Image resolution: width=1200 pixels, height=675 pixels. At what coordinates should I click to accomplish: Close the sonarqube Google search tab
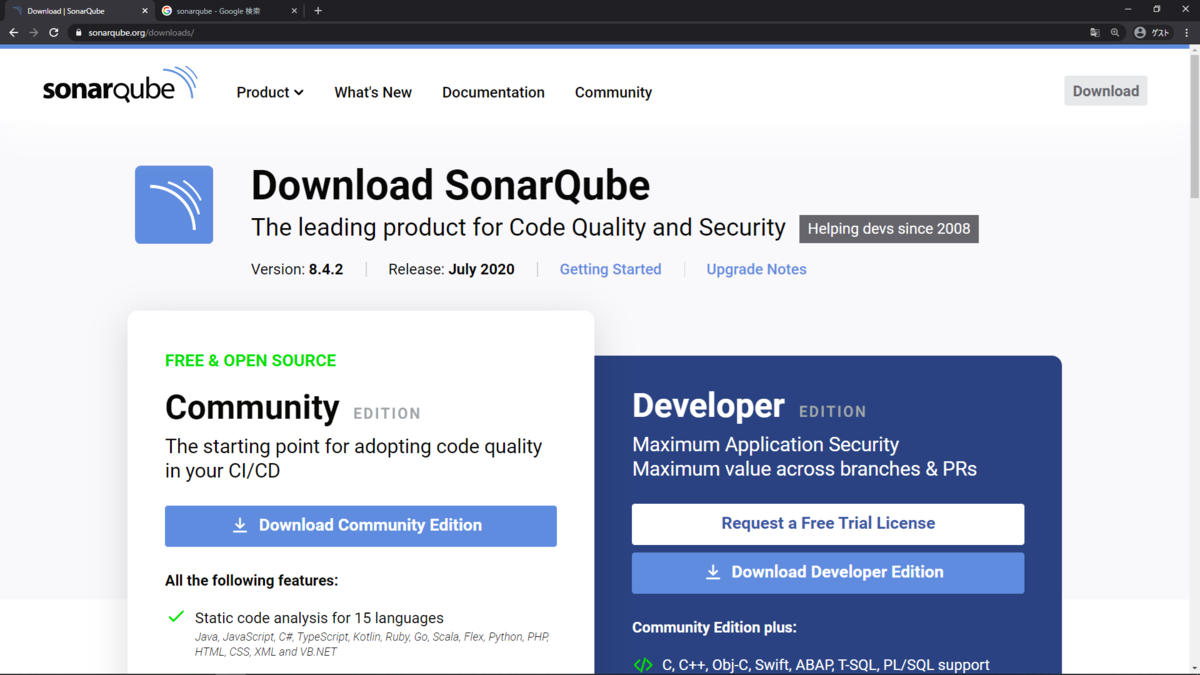click(295, 11)
